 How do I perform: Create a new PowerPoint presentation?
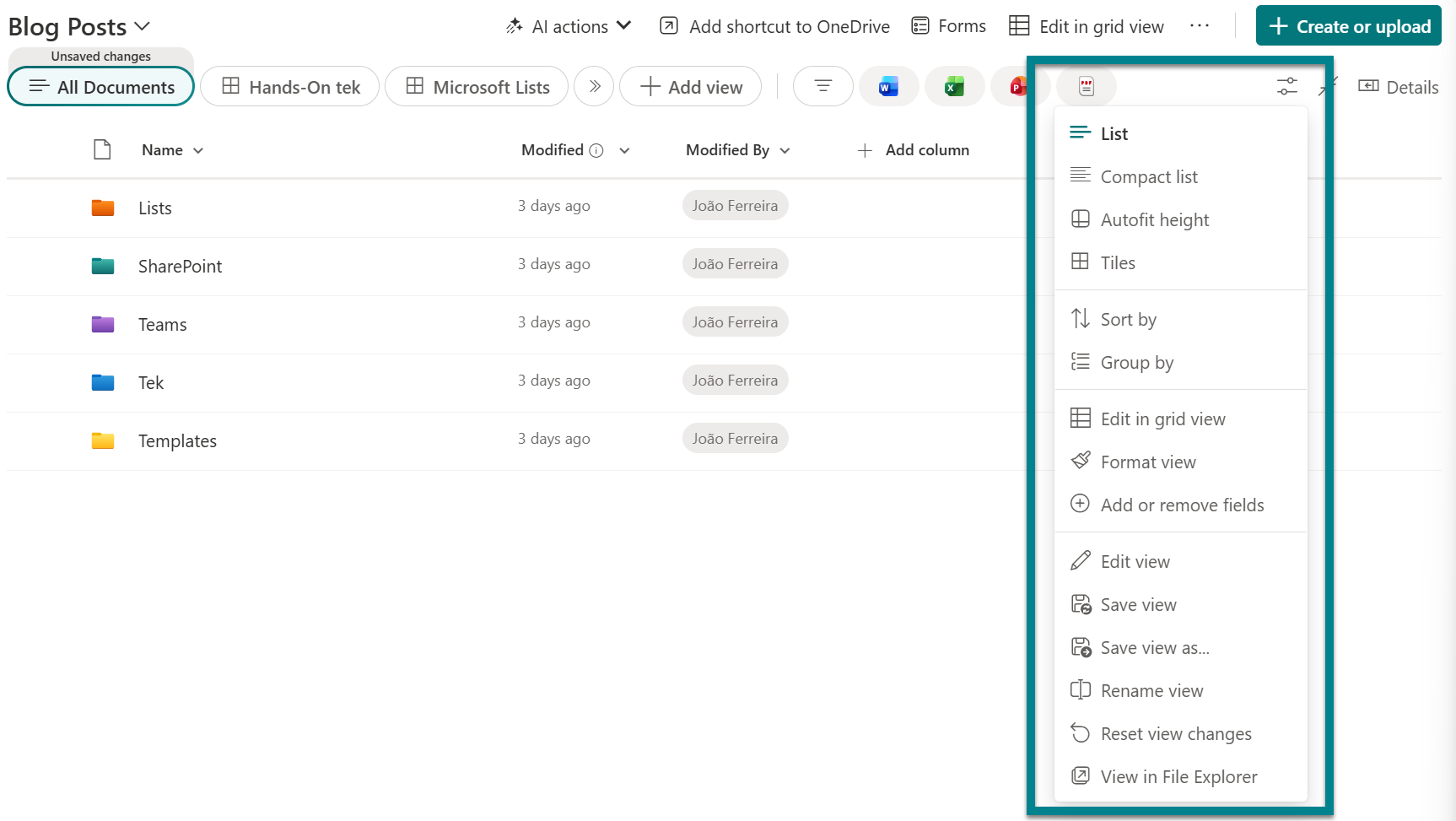pyautogui.click(x=1020, y=86)
